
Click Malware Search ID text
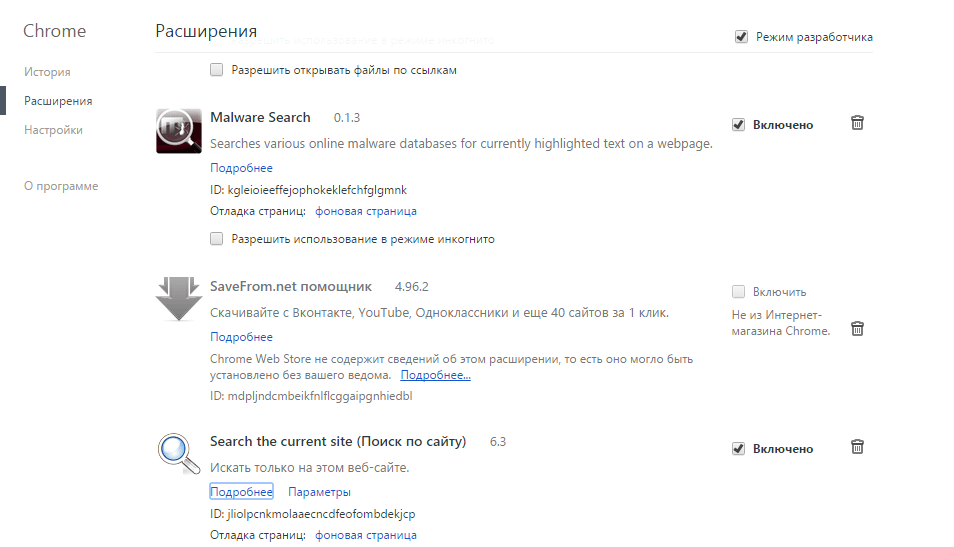click(308, 190)
